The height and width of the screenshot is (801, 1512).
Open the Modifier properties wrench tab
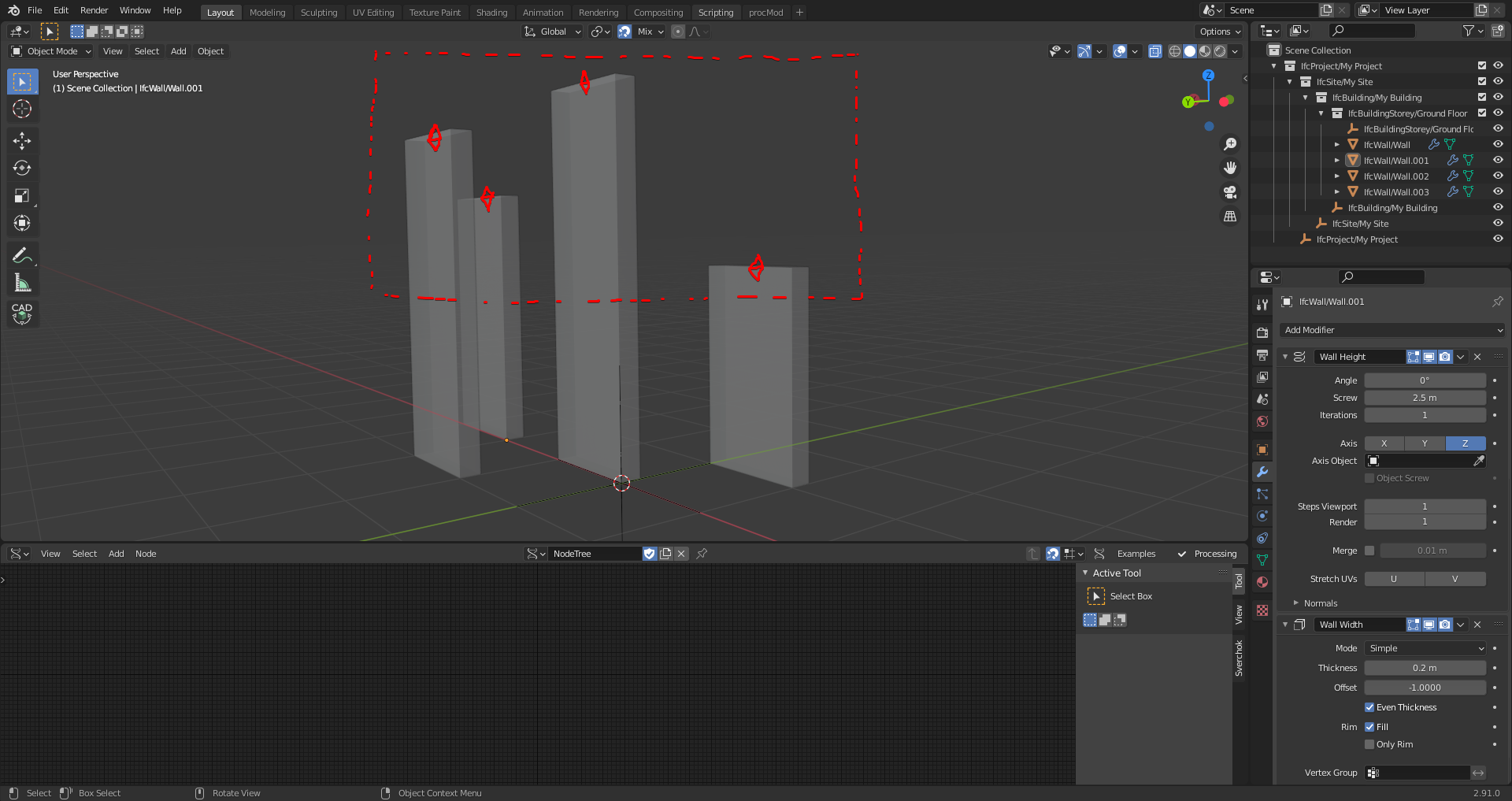point(1262,472)
